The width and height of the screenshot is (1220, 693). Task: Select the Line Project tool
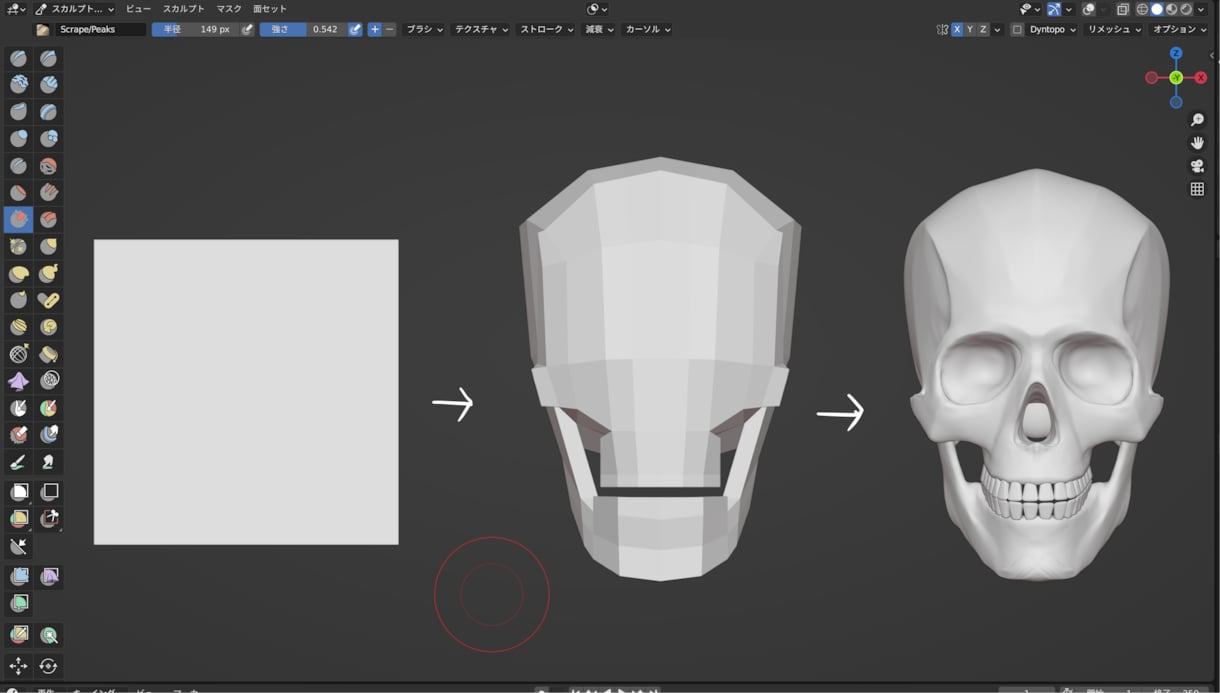[19, 546]
